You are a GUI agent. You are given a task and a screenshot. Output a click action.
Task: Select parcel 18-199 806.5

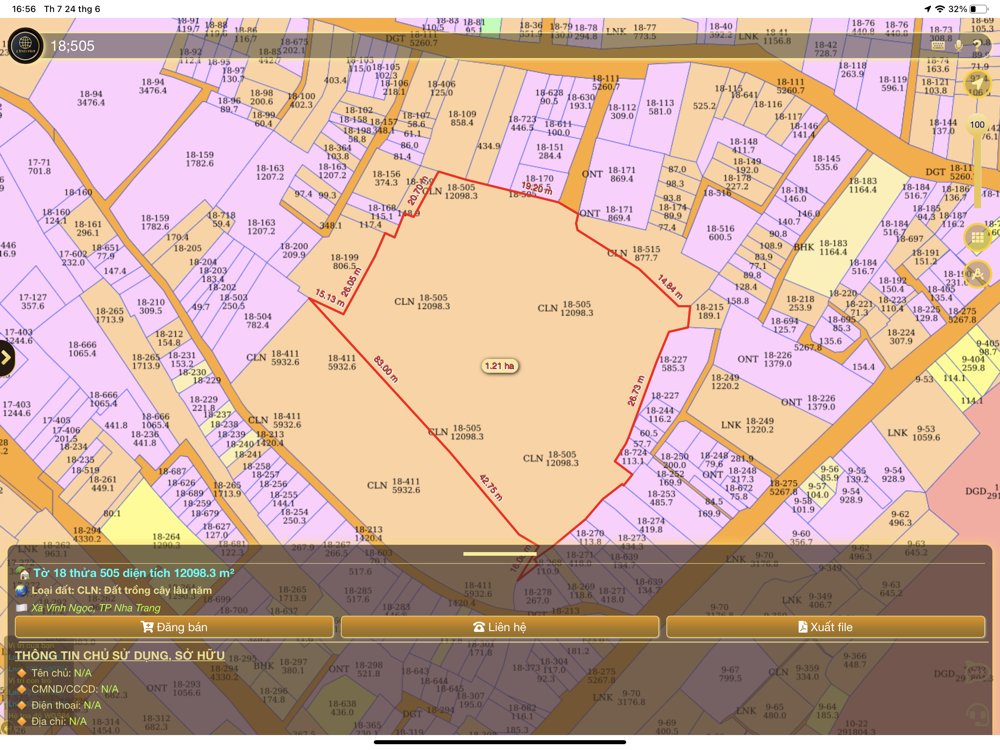click(x=344, y=261)
